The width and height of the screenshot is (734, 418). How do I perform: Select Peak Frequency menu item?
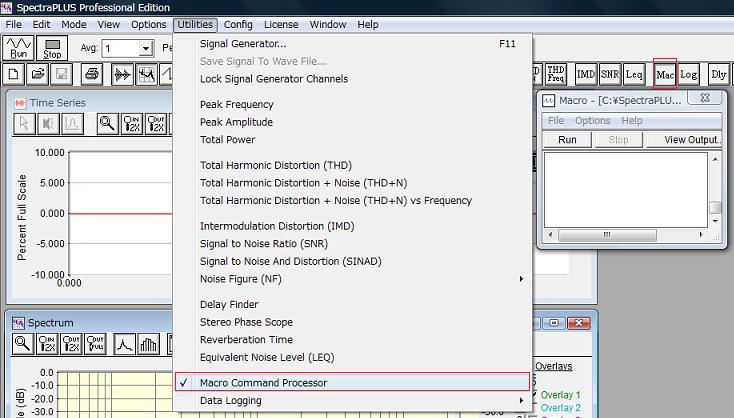pos(352,104)
